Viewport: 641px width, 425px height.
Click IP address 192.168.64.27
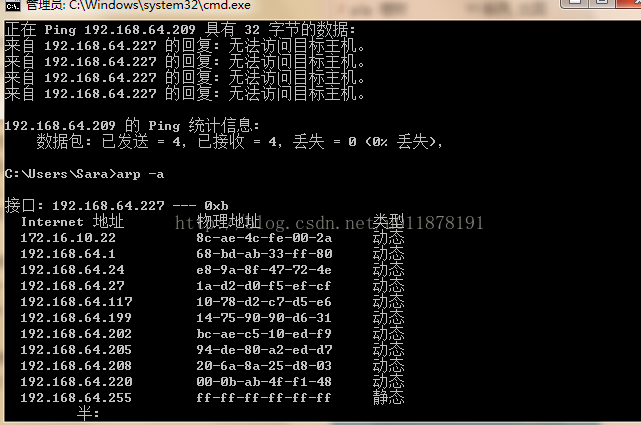click(x=72, y=285)
